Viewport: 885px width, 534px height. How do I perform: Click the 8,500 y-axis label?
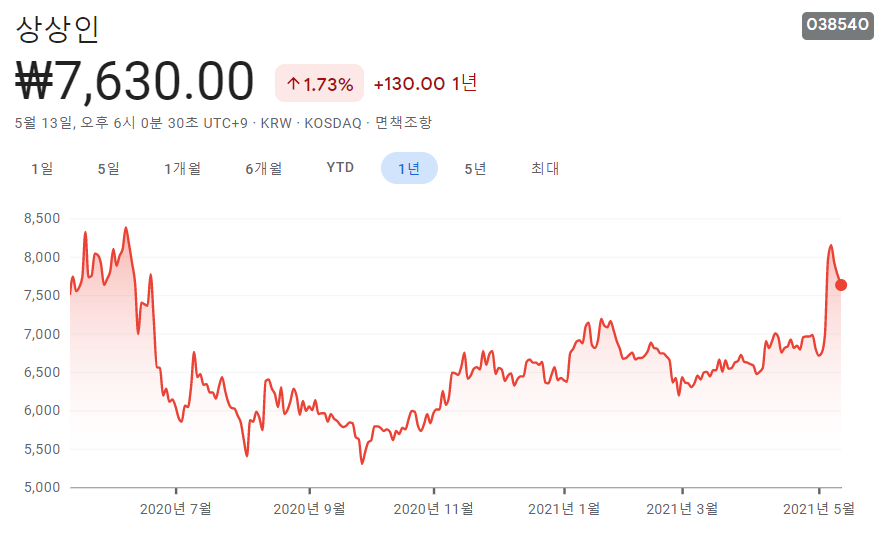coord(42,218)
